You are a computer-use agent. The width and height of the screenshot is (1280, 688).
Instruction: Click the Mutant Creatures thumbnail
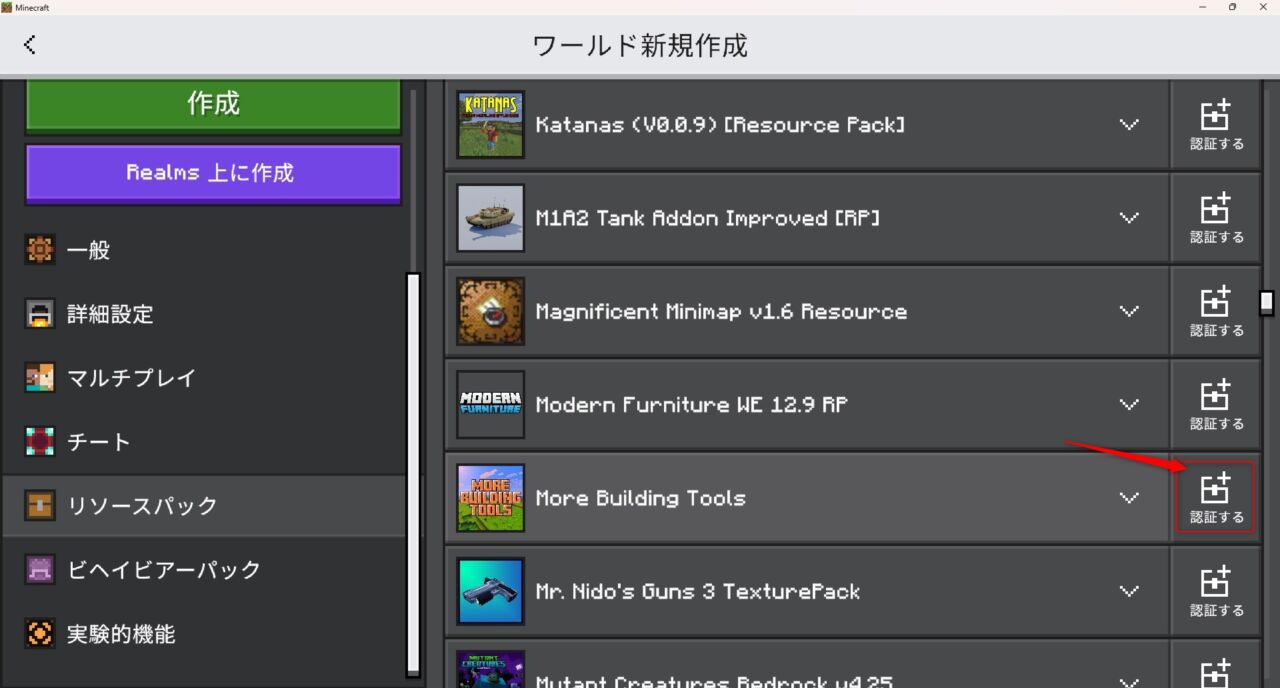coord(490,669)
